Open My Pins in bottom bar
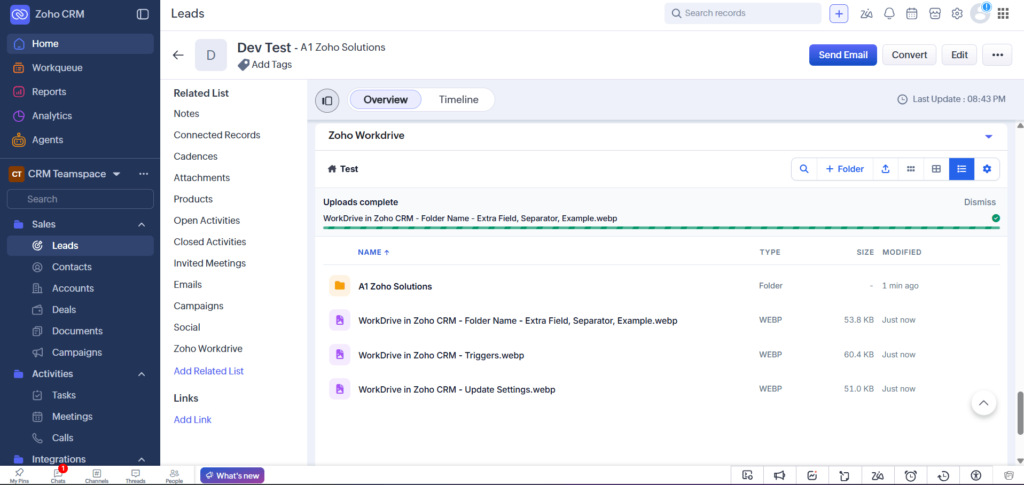The height and width of the screenshot is (485, 1024). [19, 476]
